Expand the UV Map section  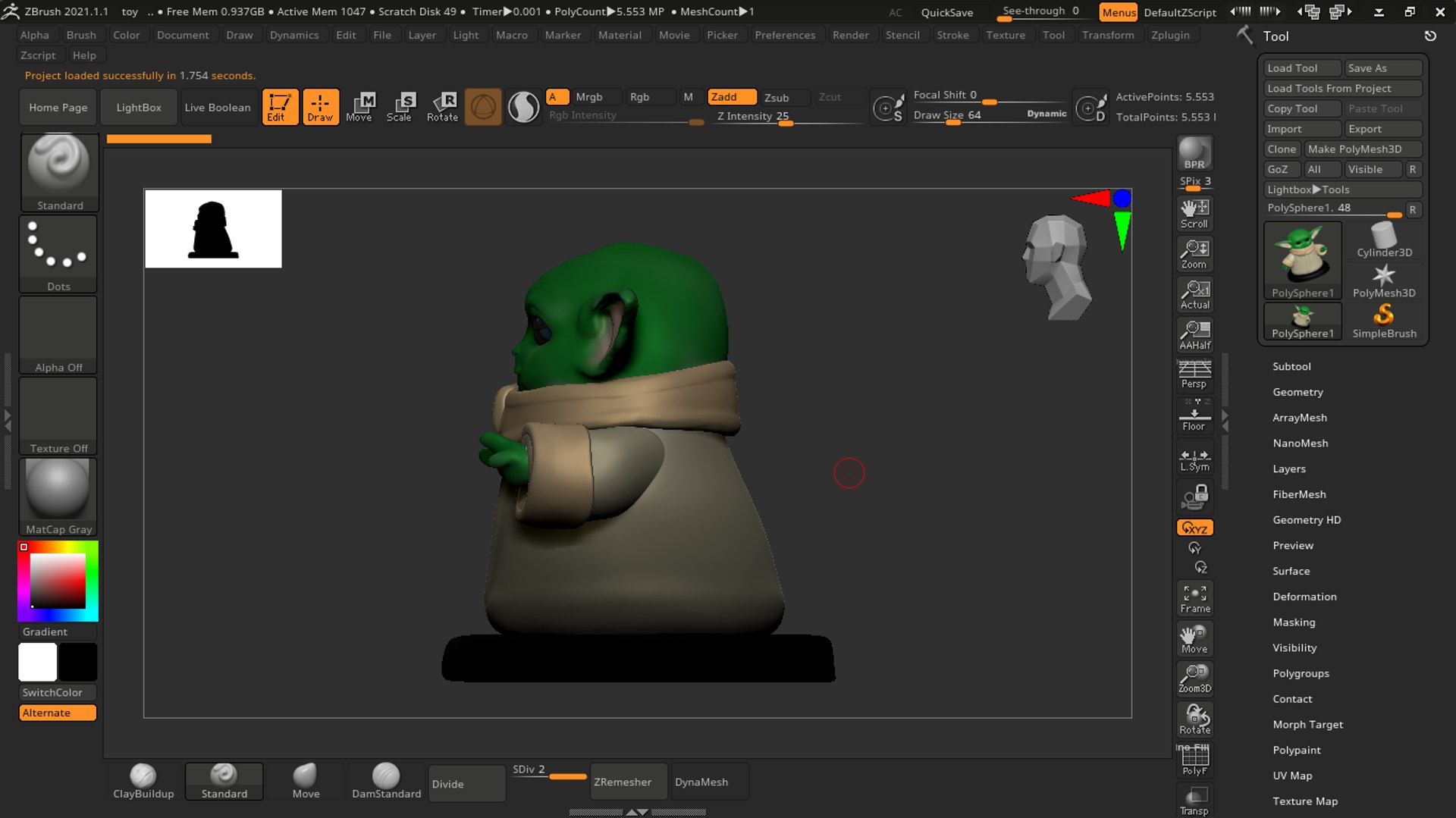click(1292, 776)
